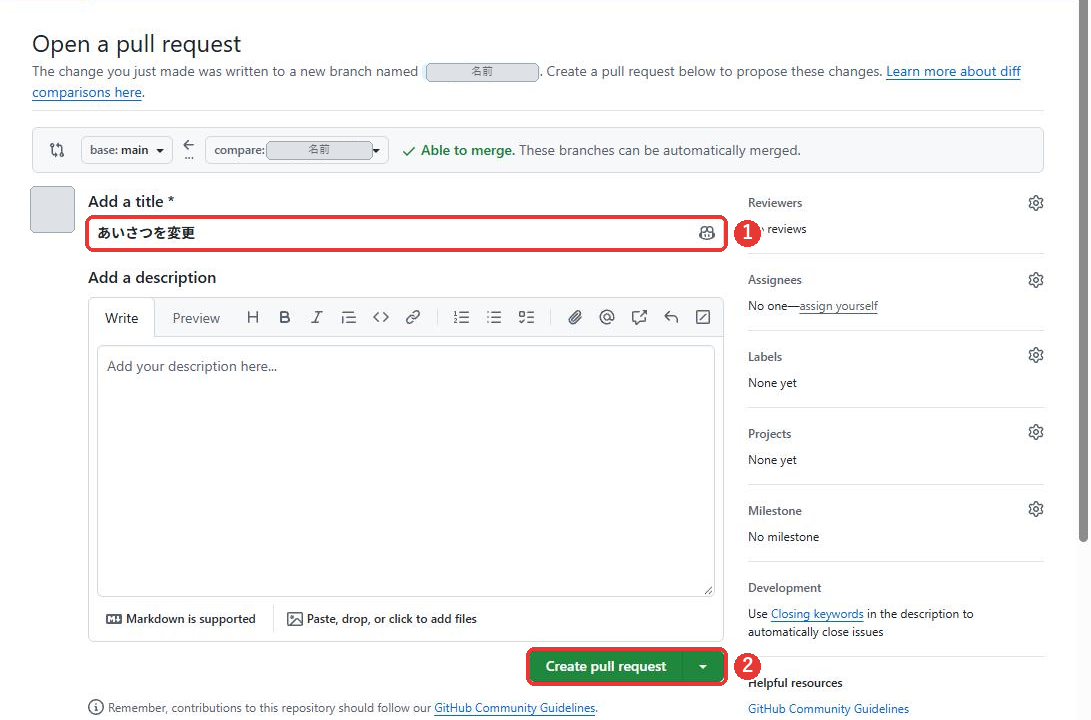The width and height of the screenshot is (1091, 720).
Task: Click the assign yourself link
Action: (838, 305)
